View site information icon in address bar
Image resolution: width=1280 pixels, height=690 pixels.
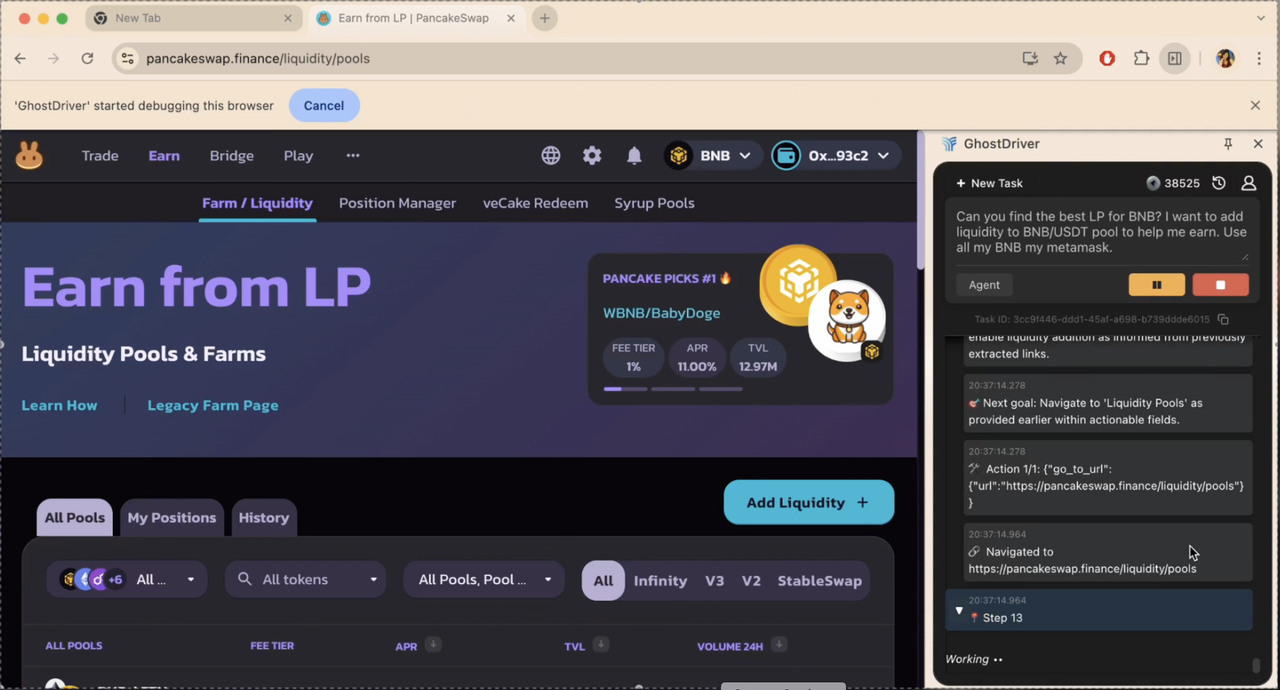[x=127, y=59]
